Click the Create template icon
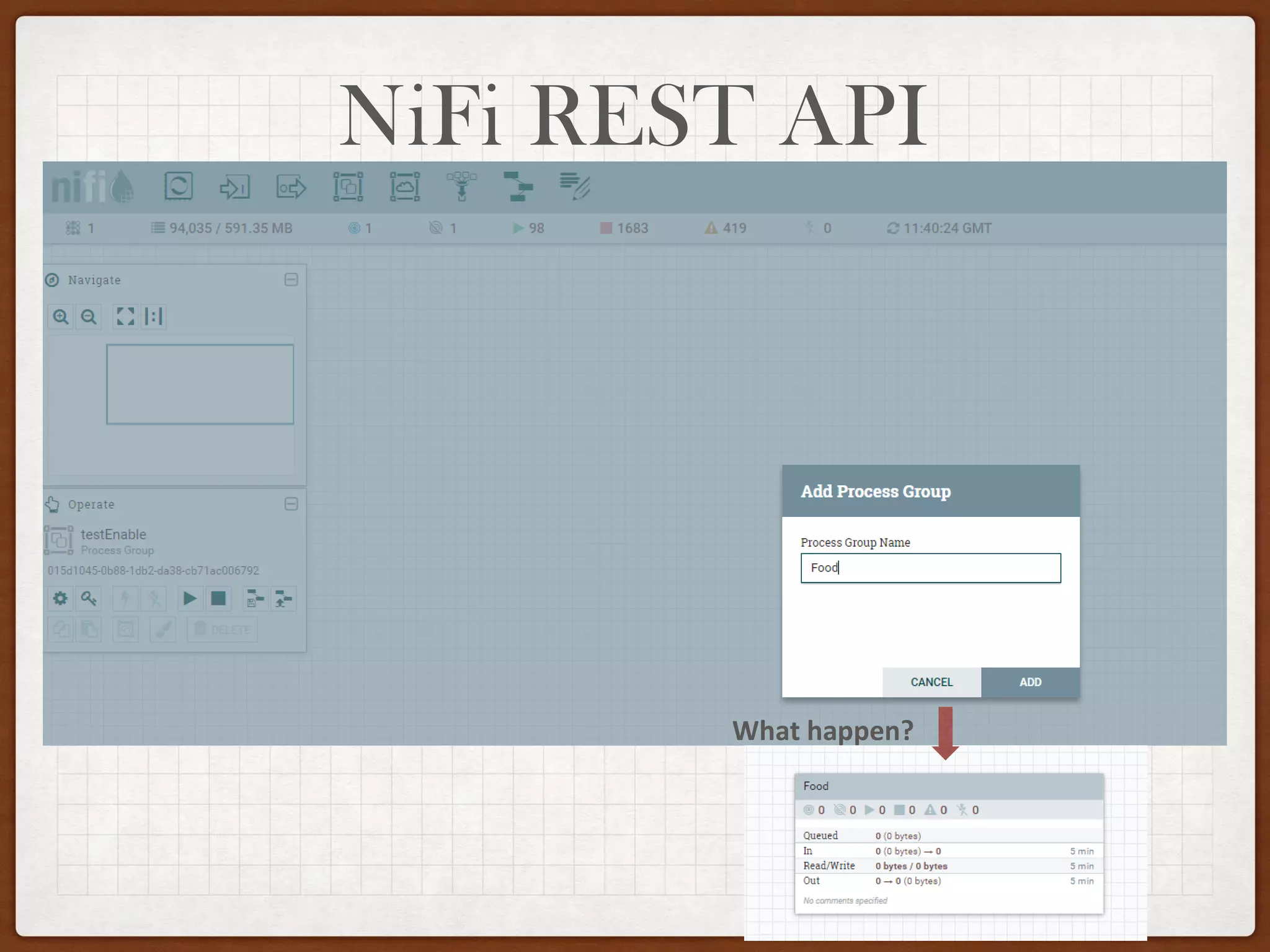The image size is (1270, 952). (x=255, y=599)
